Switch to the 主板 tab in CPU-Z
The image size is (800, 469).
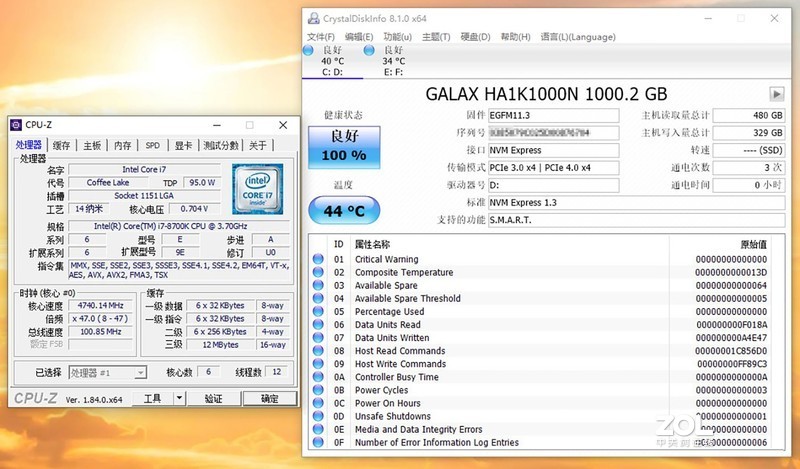92,145
